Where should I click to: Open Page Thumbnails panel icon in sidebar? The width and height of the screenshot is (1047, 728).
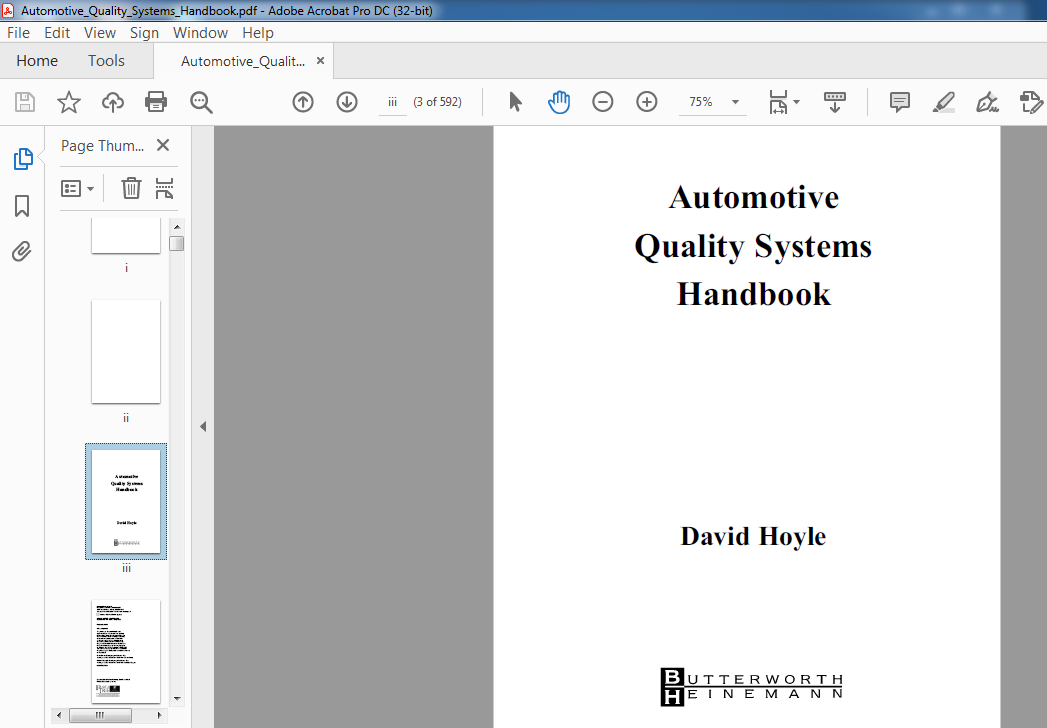coord(23,159)
